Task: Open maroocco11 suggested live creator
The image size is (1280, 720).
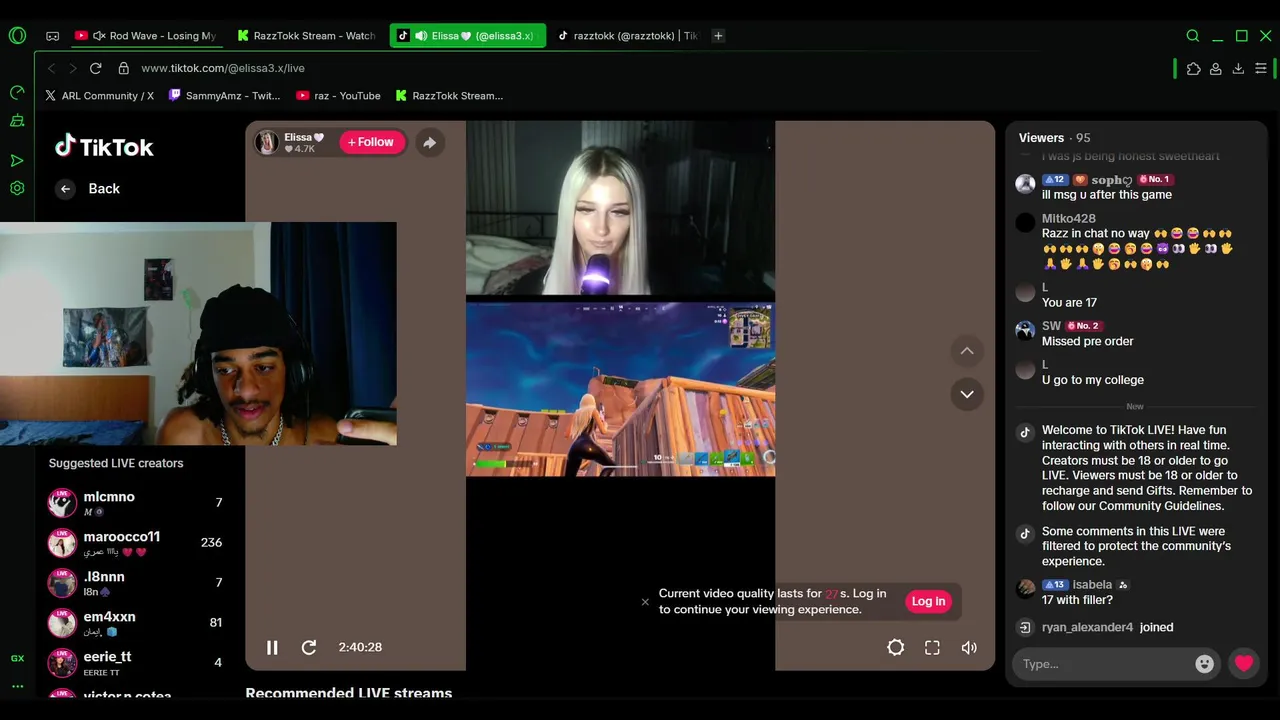Action: click(136, 543)
